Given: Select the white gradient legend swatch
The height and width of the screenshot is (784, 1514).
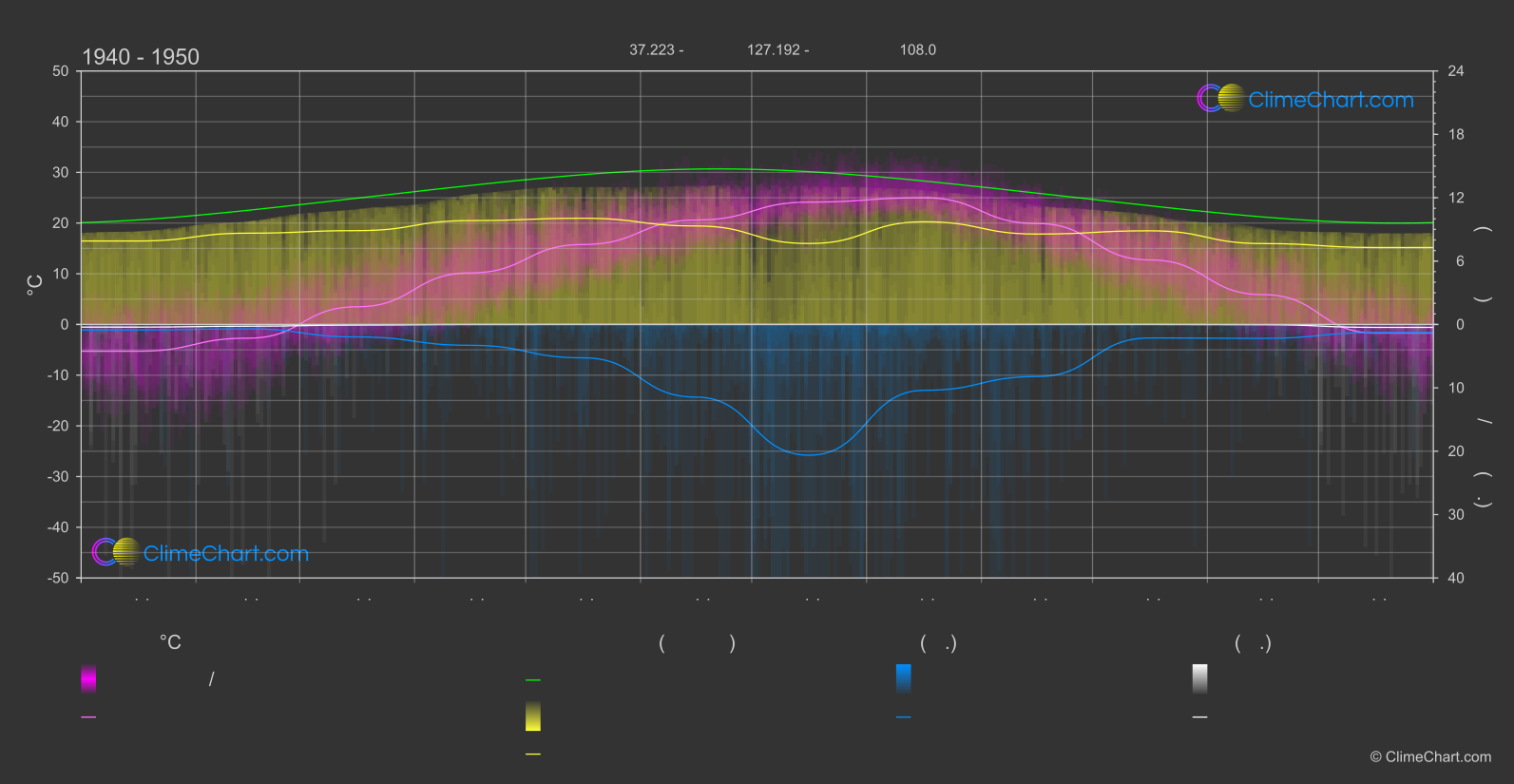Looking at the screenshot, I should (1200, 679).
